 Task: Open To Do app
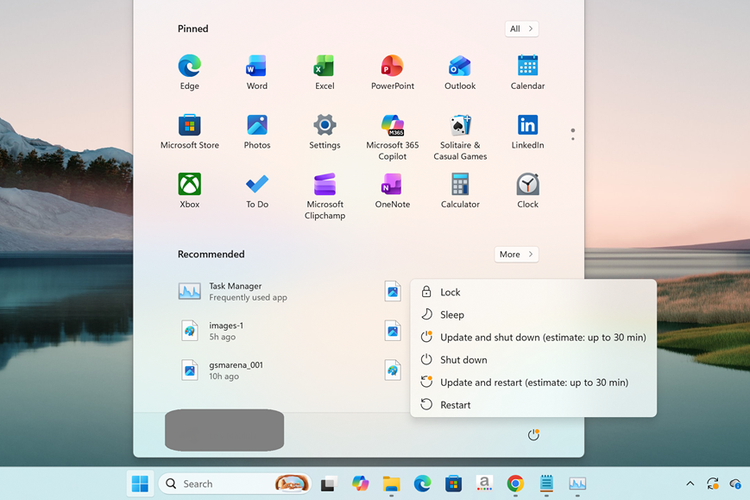tap(257, 190)
